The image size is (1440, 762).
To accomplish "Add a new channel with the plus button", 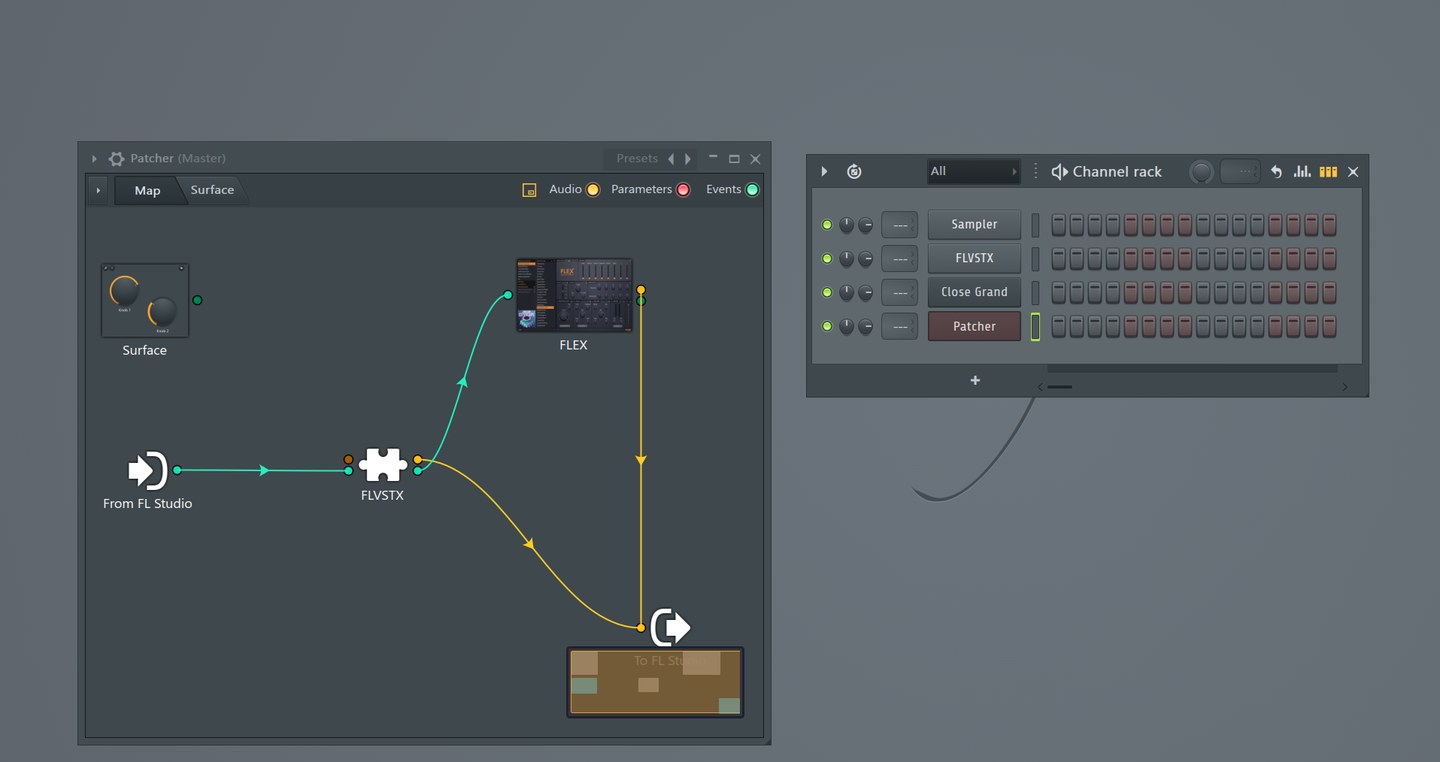I will pyautogui.click(x=975, y=380).
